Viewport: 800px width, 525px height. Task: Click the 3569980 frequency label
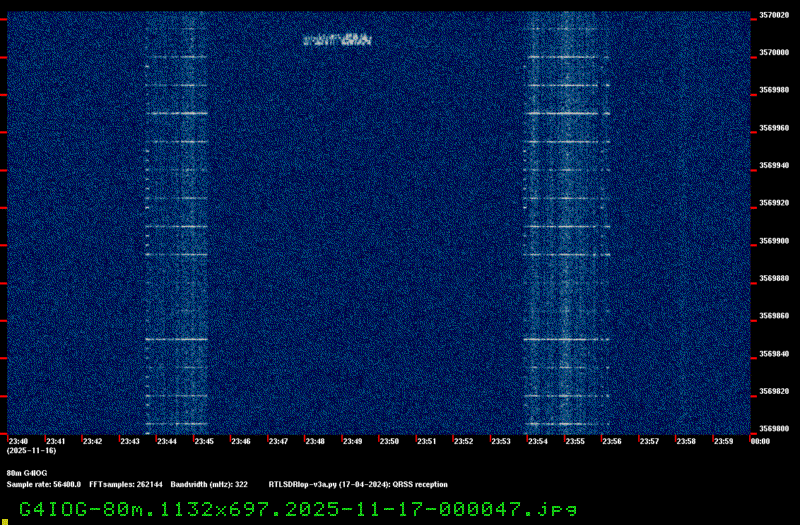click(x=774, y=90)
